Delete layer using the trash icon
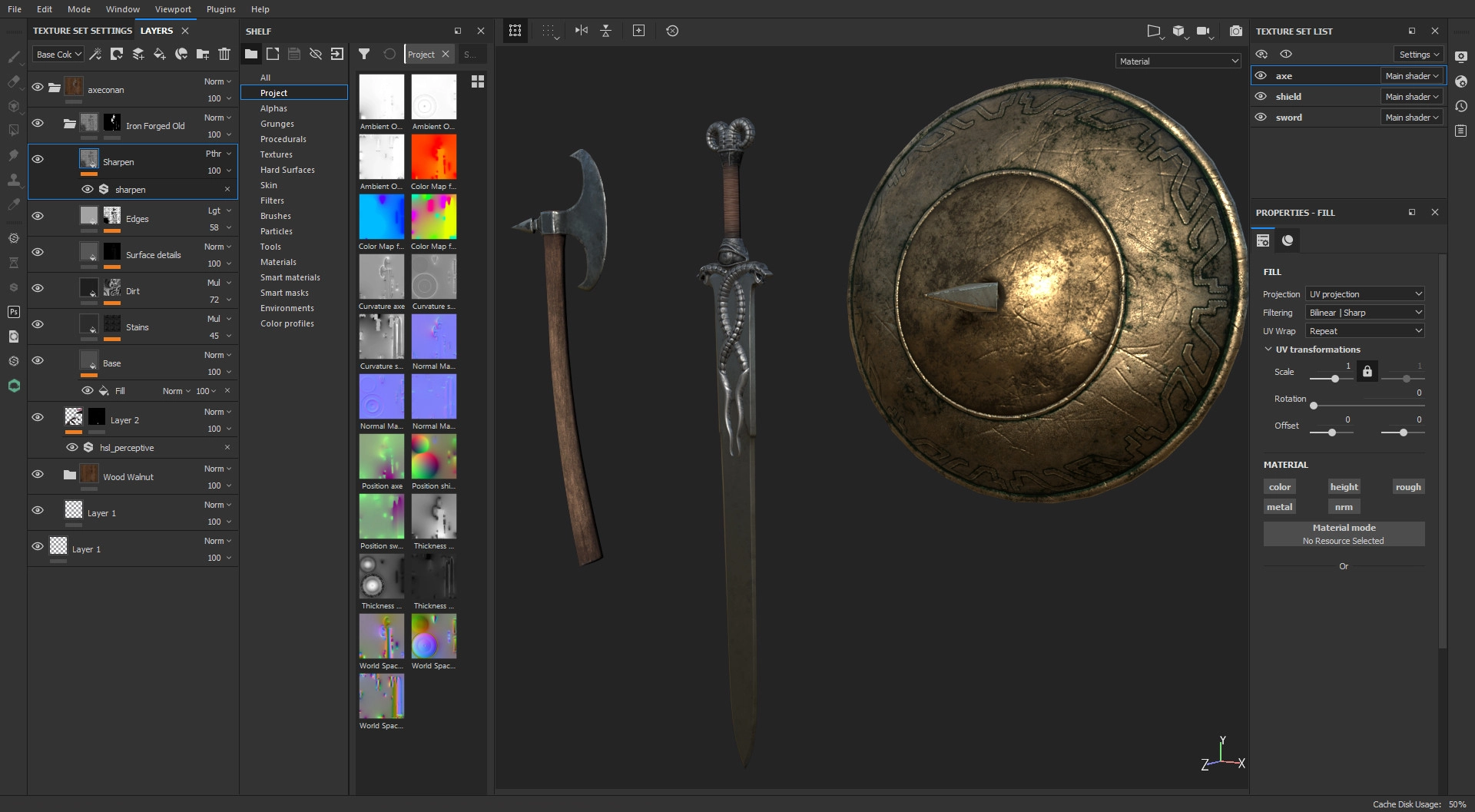The height and width of the screenshot is (812, 1475). point(224,54)
